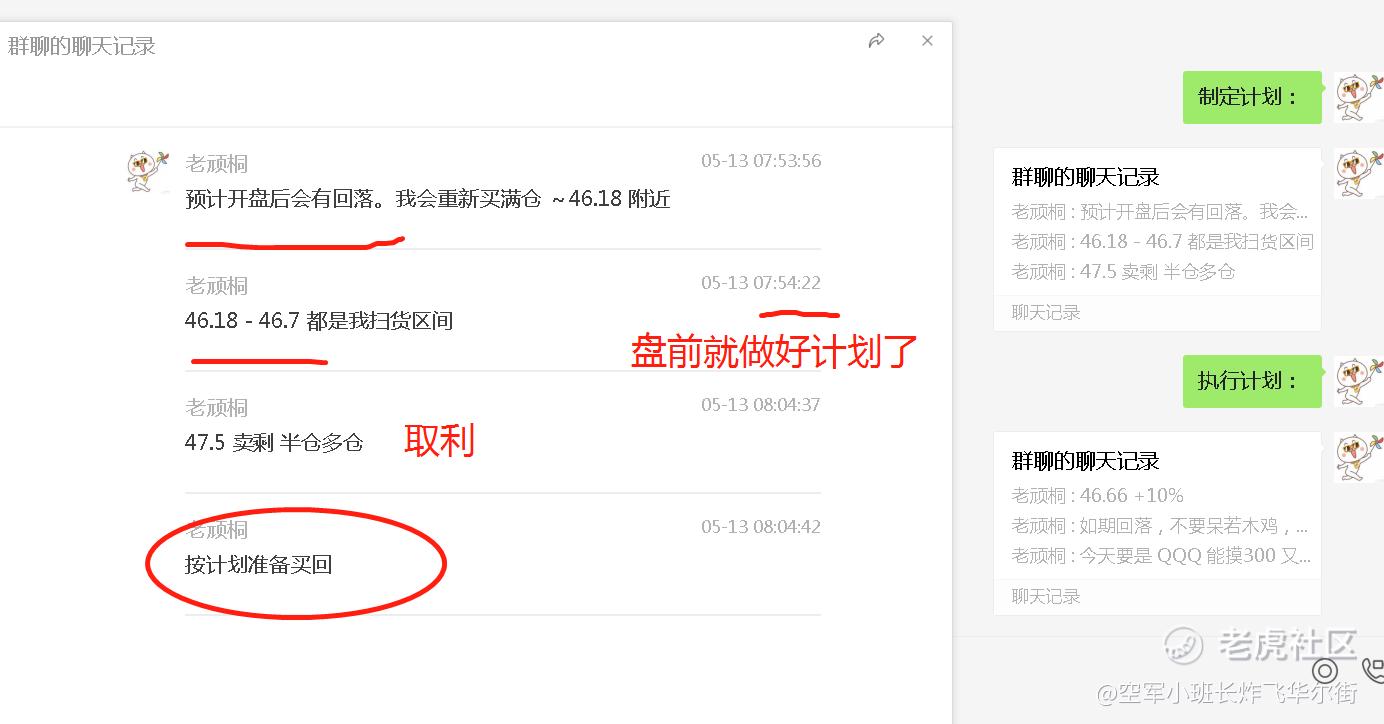Click avatar beside second 群聊的聊天记录 card
The image size is (1384, 724).
pos(1359,458)
